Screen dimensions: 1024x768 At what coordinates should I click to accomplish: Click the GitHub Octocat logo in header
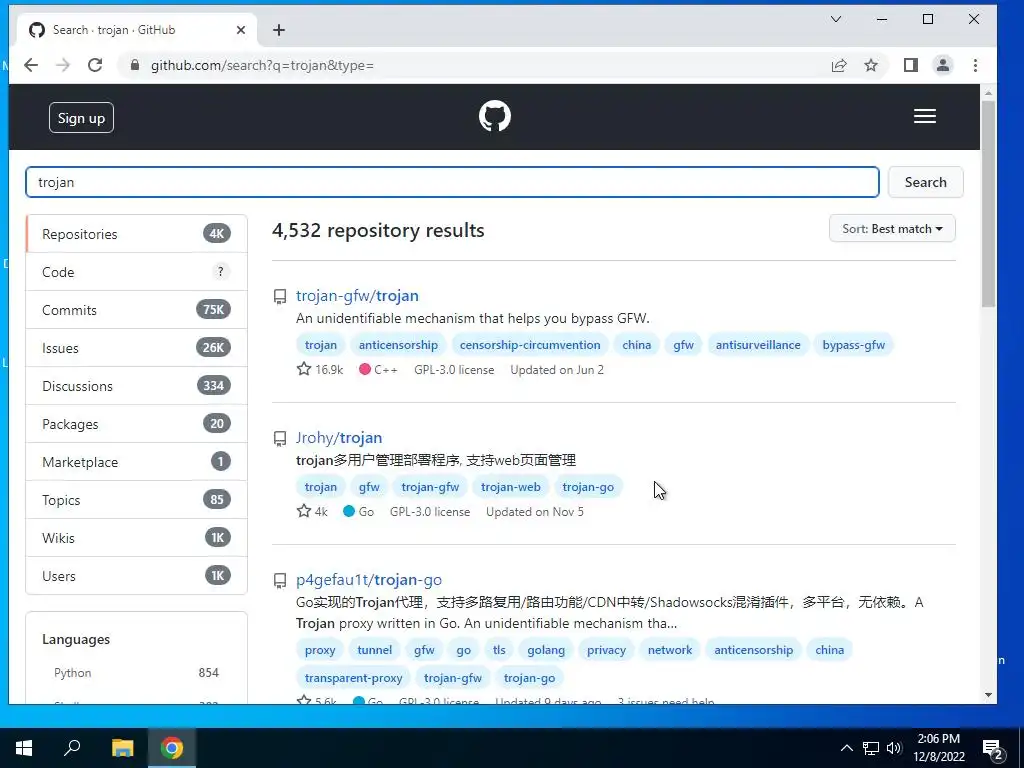click(494, 116)
